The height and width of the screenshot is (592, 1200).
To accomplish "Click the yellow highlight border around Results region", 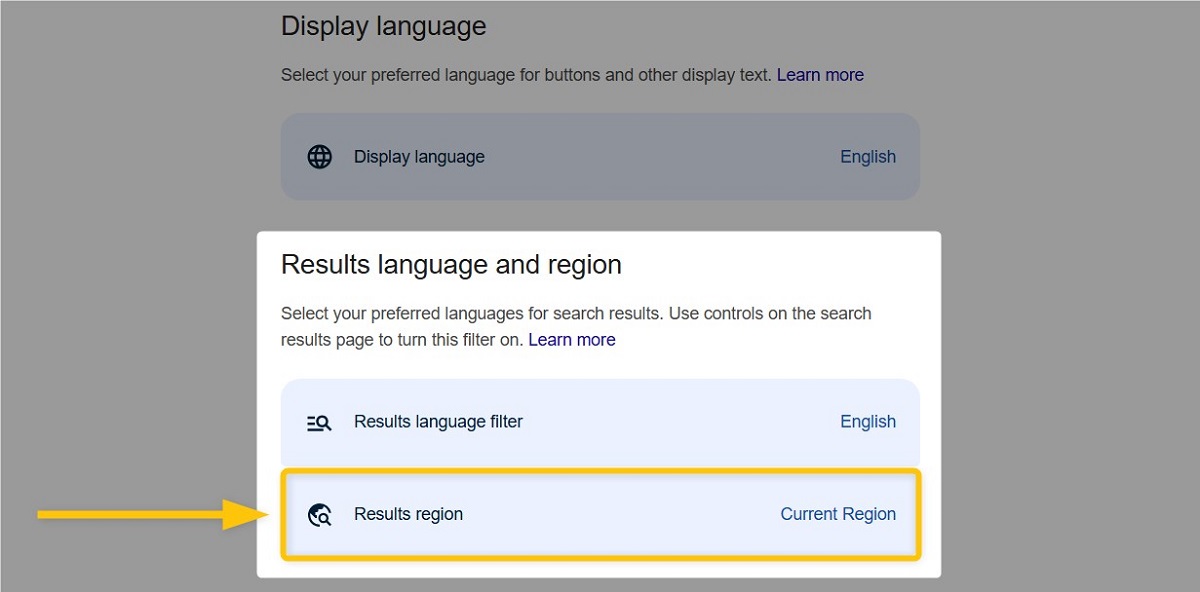I will [x=600, y=473].
